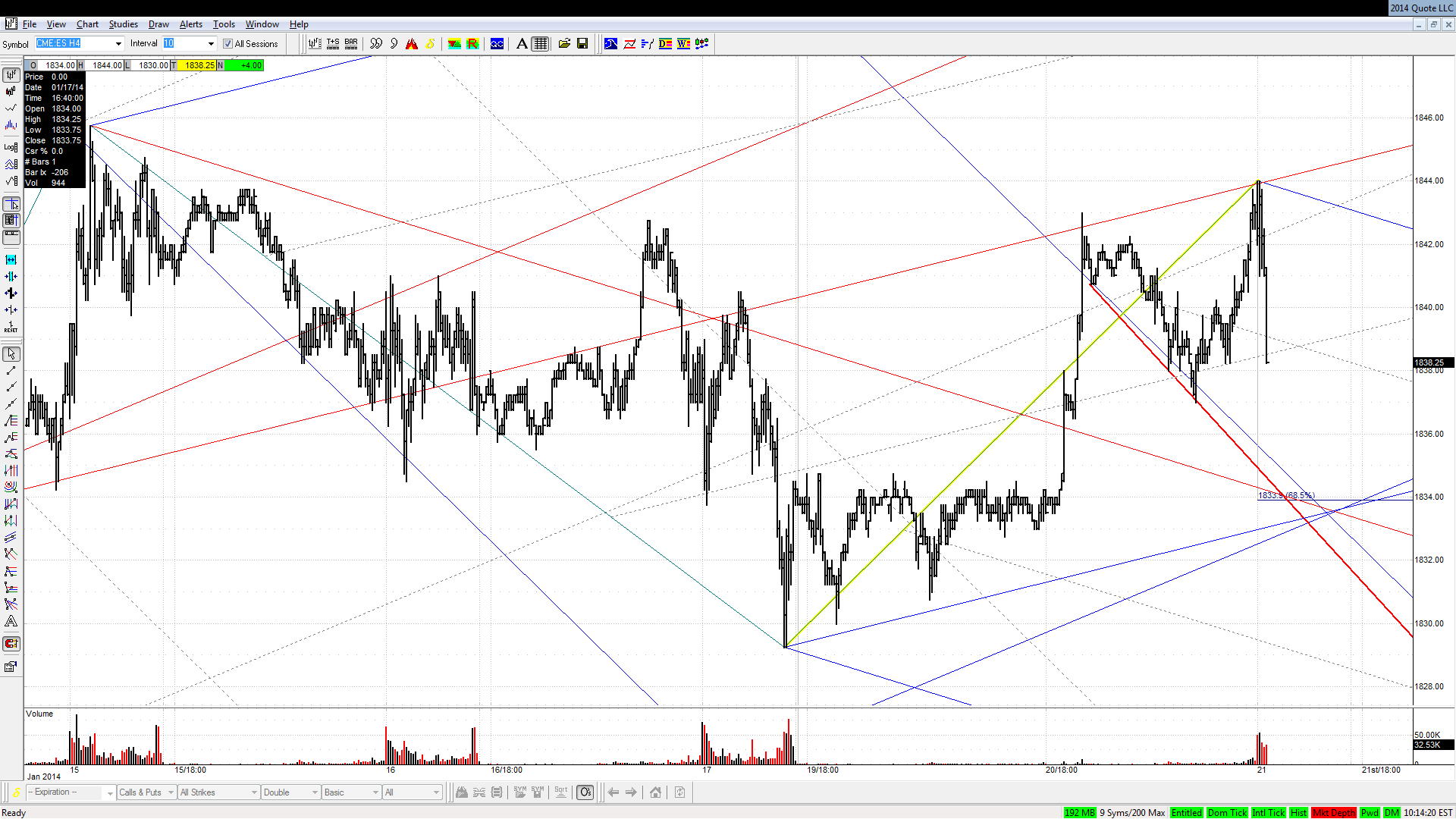1456x819 pixels.
Task: Open the Draw menu
Action: pyautogui.click(x=158, y=24)
